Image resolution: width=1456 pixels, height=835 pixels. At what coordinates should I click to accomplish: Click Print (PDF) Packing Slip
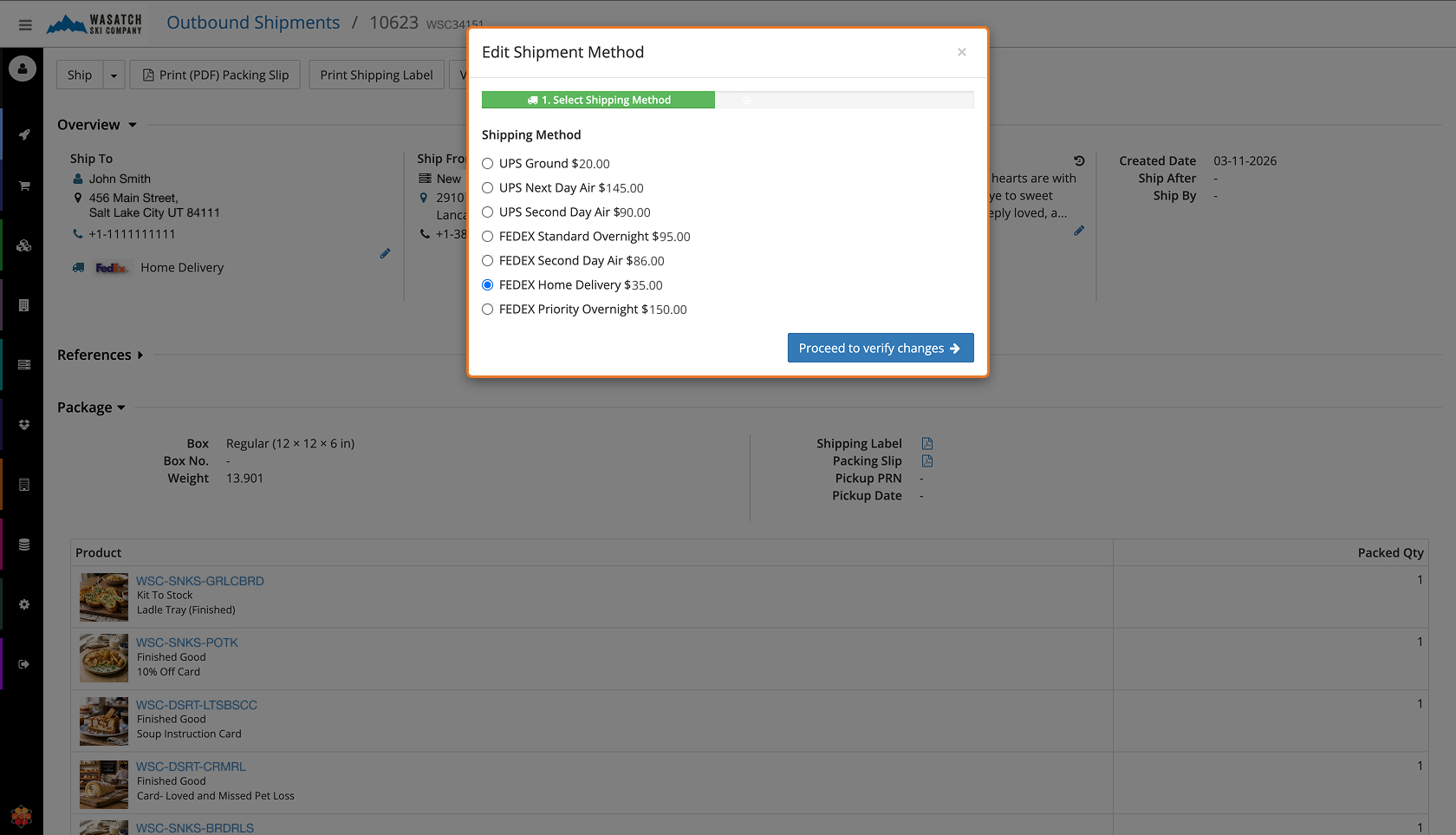coord(215,75)
